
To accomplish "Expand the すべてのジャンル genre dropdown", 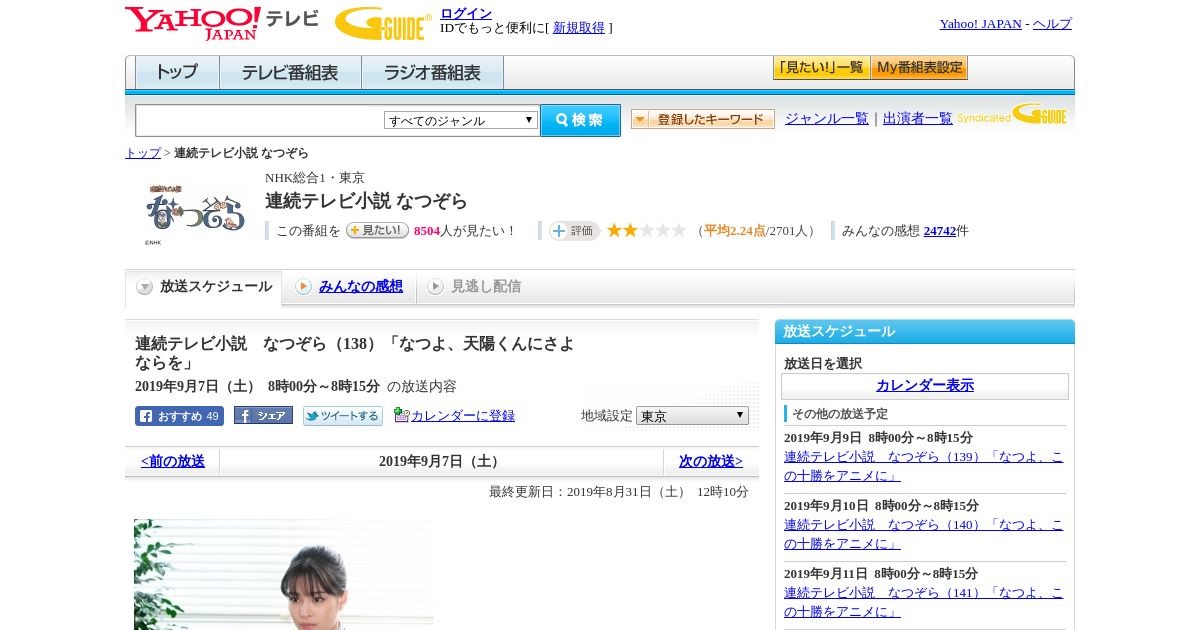I will pos(461,120).
